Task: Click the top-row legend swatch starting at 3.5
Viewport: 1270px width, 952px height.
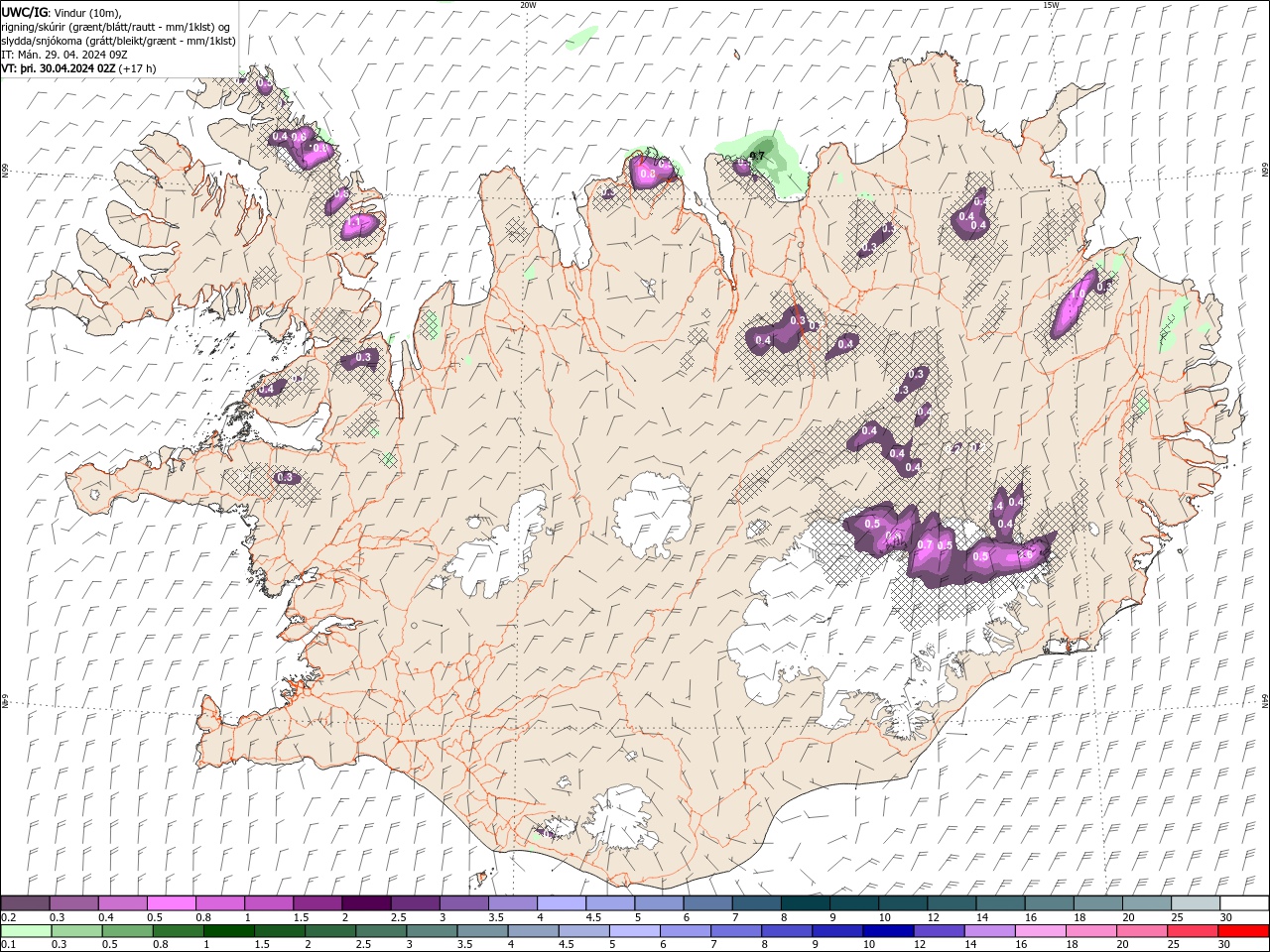Action: 512,903
